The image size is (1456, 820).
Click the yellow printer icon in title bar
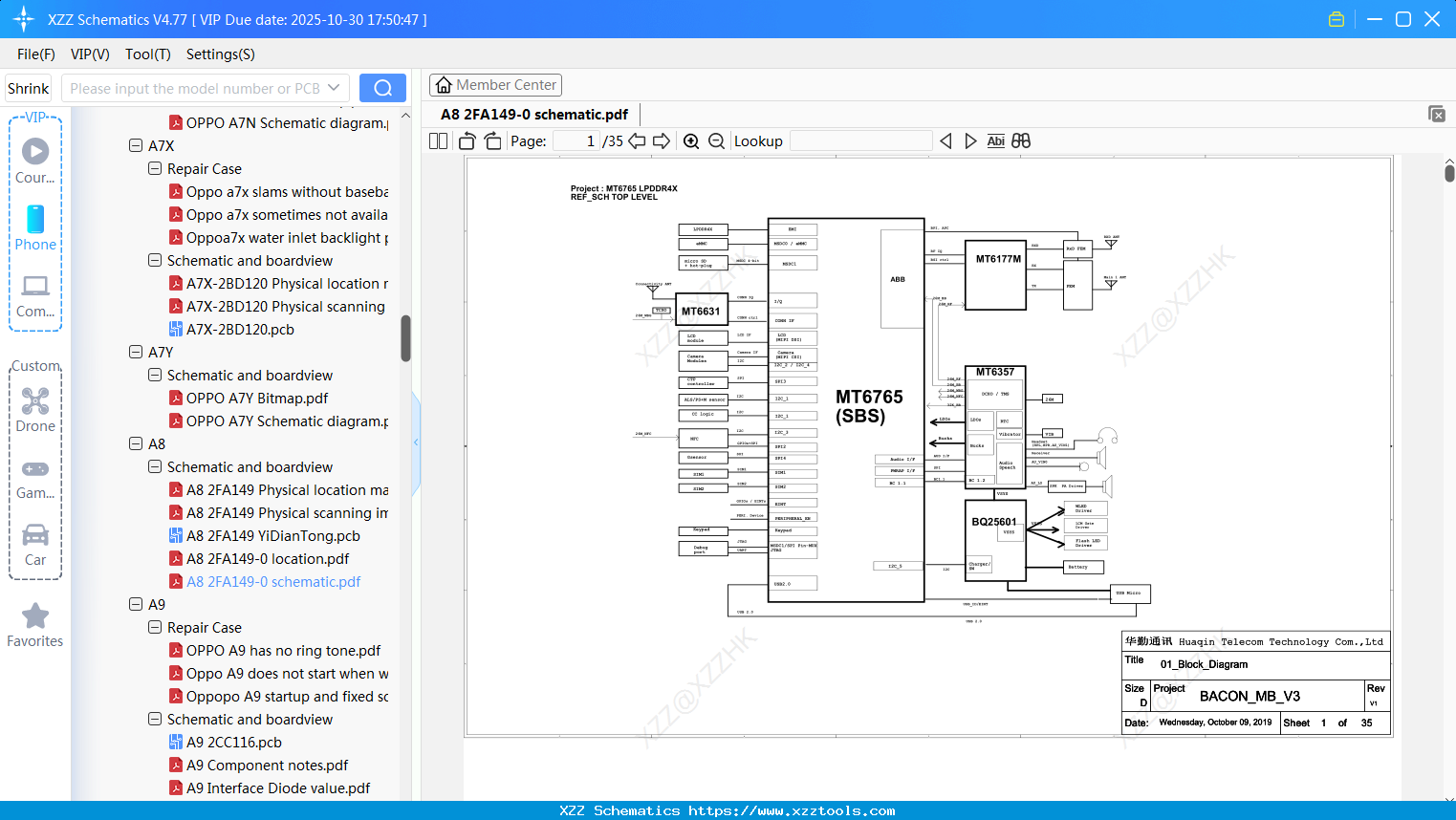pyautogui.click(x=1336, y=18)
